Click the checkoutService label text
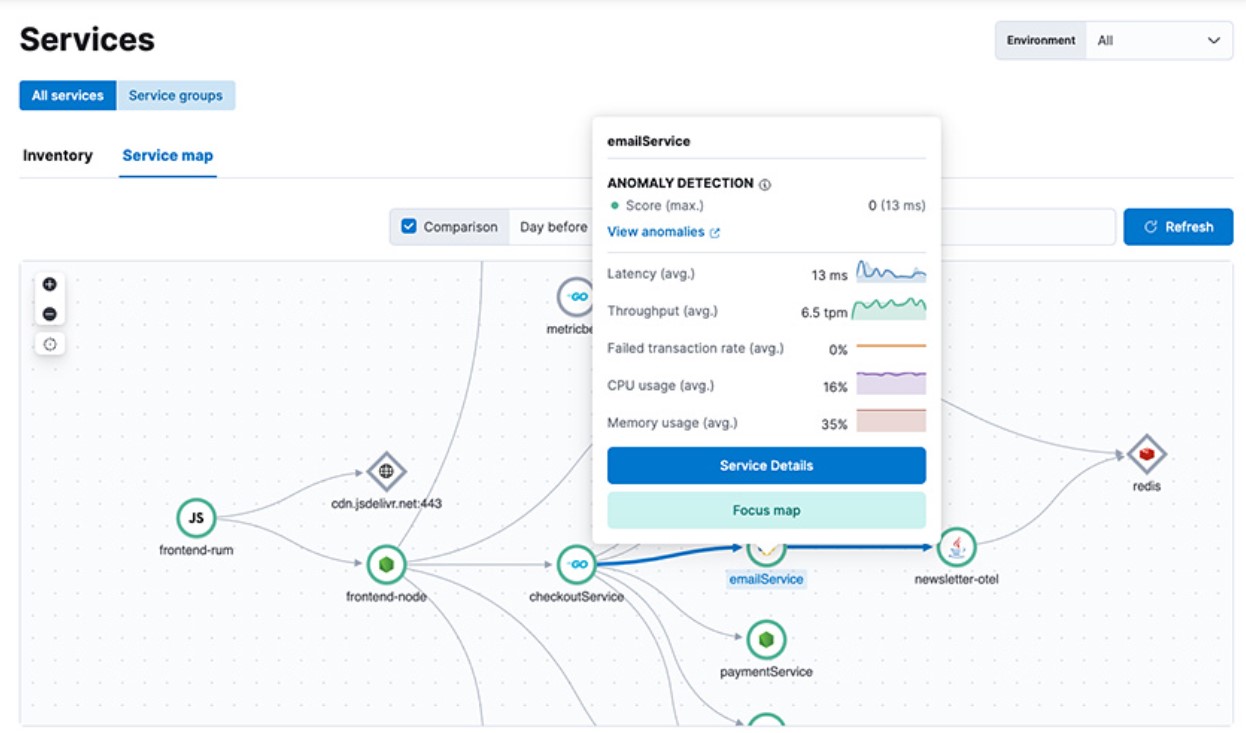Image resolution: width=1246 pixels, height=733 pixels. [577, 597]
